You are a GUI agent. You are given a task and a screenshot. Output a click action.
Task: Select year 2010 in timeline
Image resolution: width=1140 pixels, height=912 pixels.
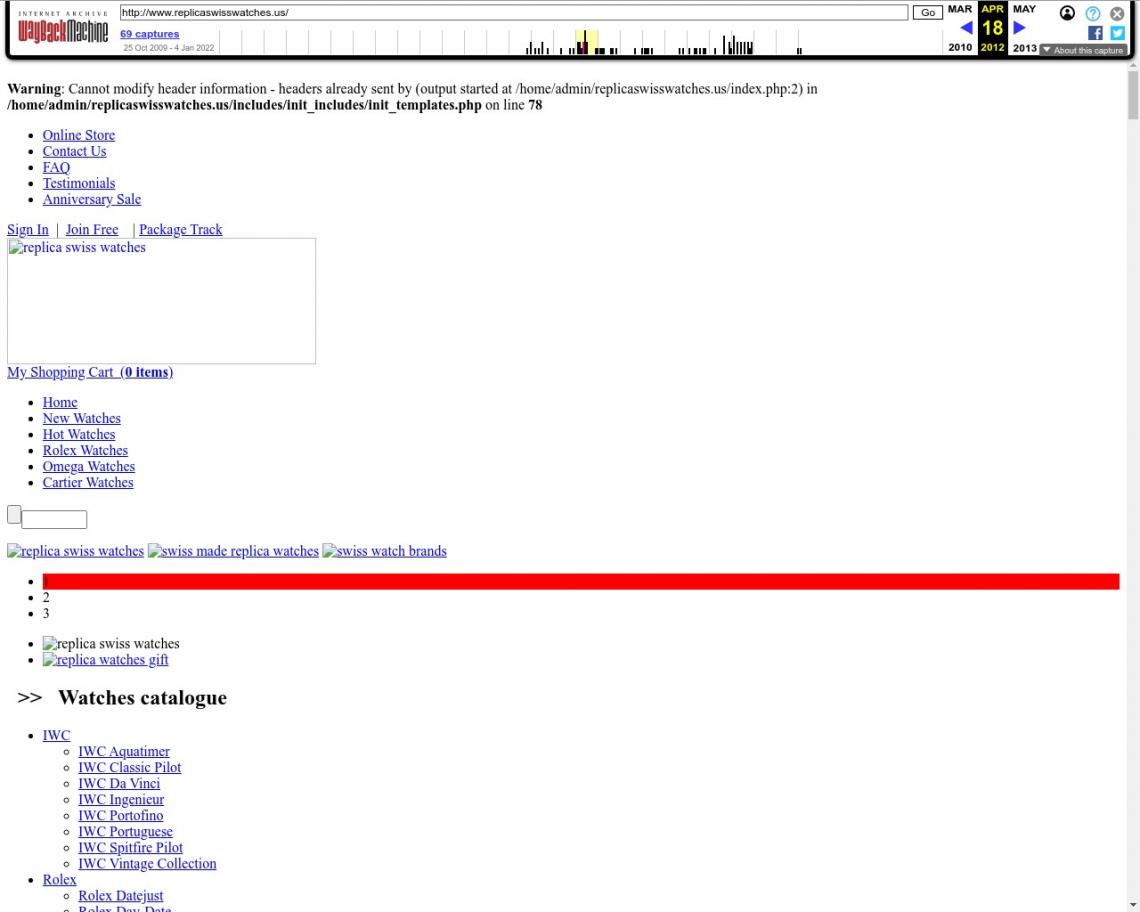coord(960,47)
